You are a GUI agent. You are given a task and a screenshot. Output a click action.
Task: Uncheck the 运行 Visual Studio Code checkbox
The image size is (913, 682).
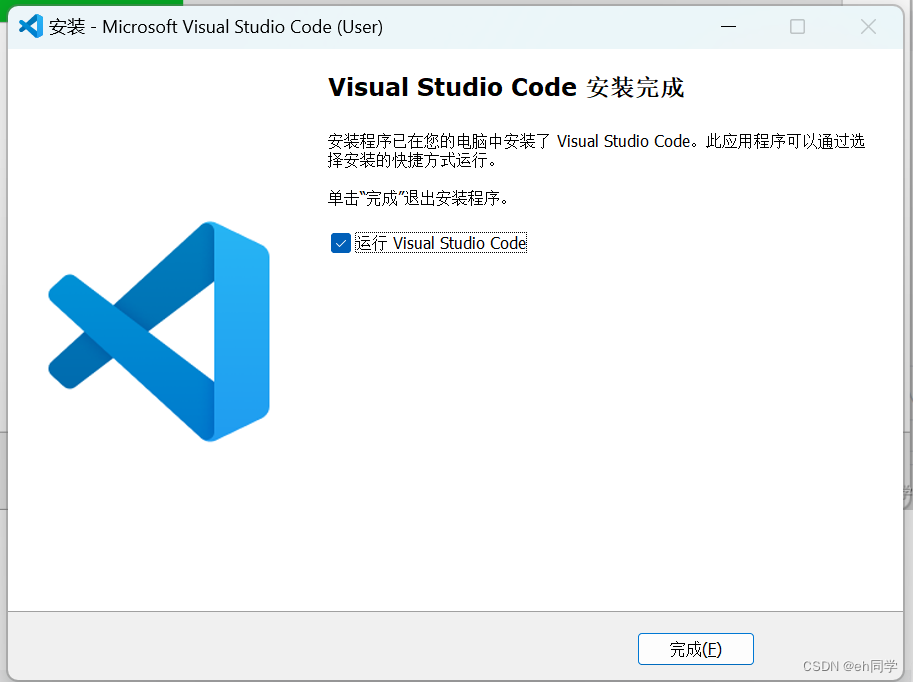pos(341,243)
